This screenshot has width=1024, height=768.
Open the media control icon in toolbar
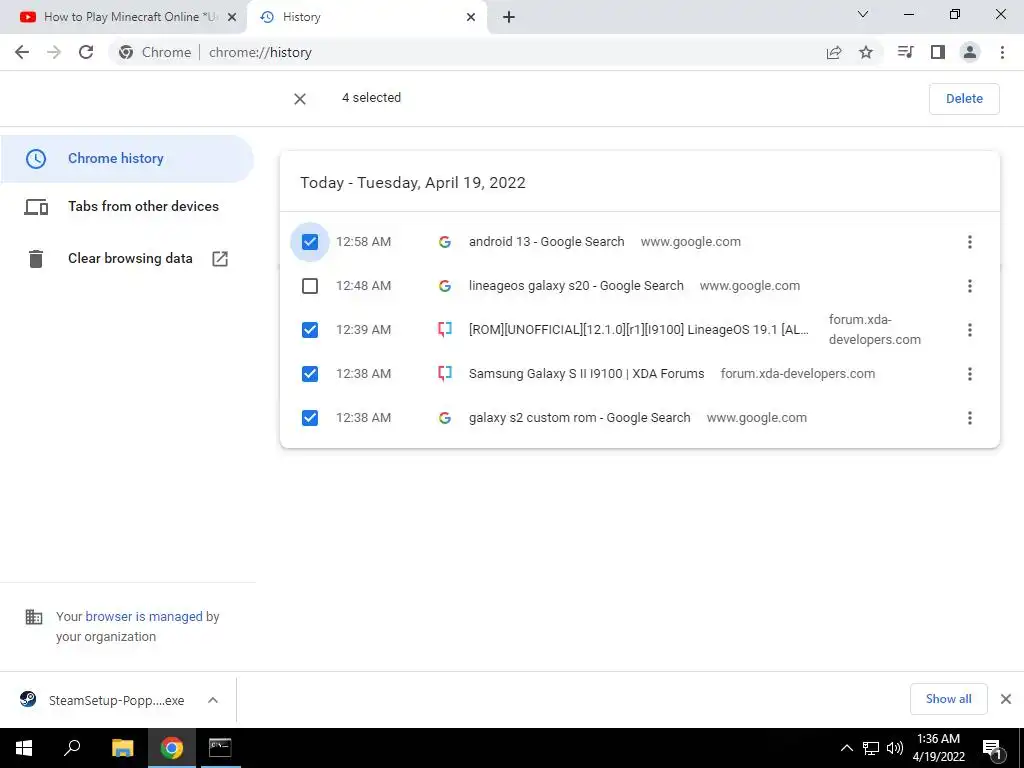click(x=905, y=52)
